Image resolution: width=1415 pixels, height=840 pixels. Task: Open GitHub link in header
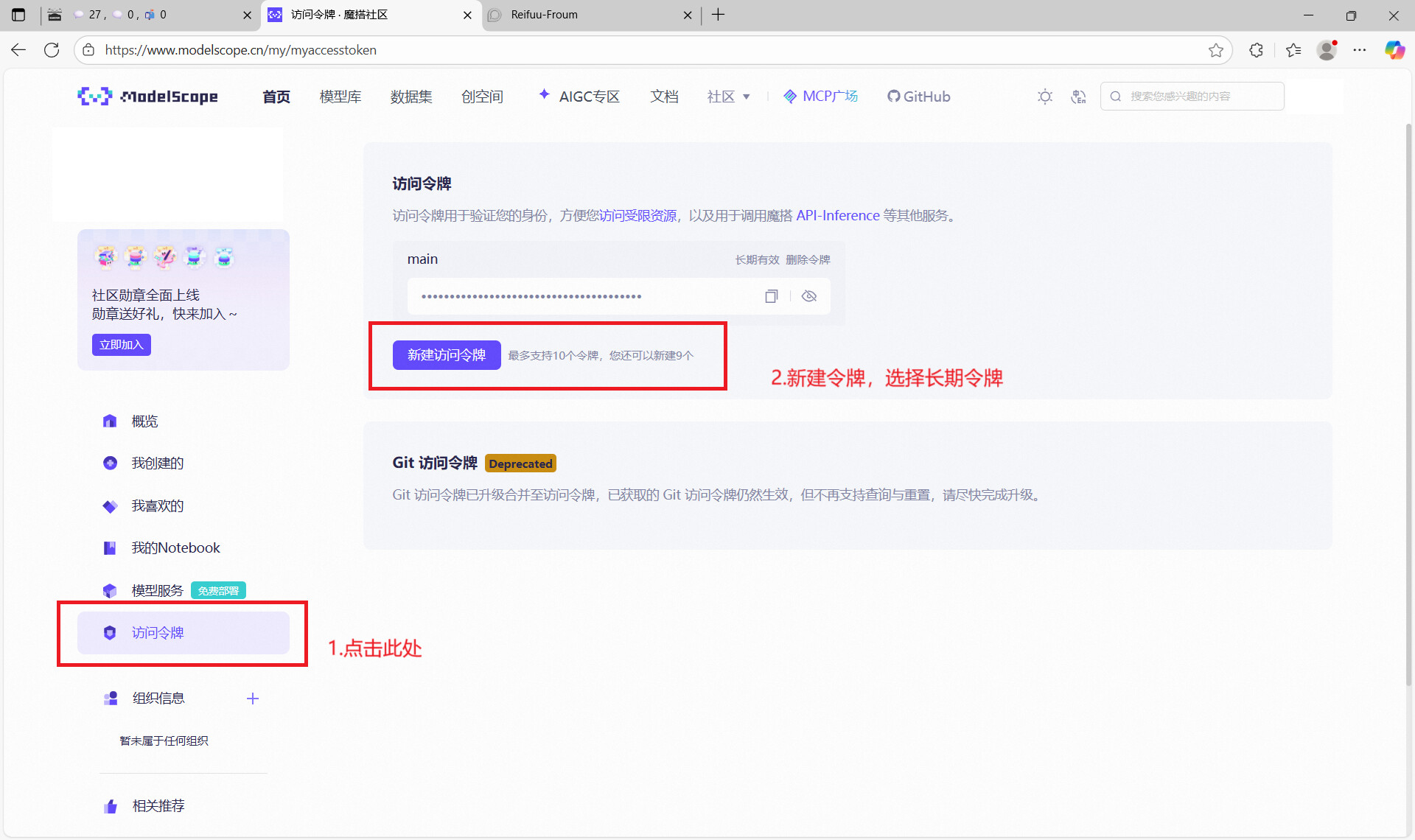[x=918, y=97]
